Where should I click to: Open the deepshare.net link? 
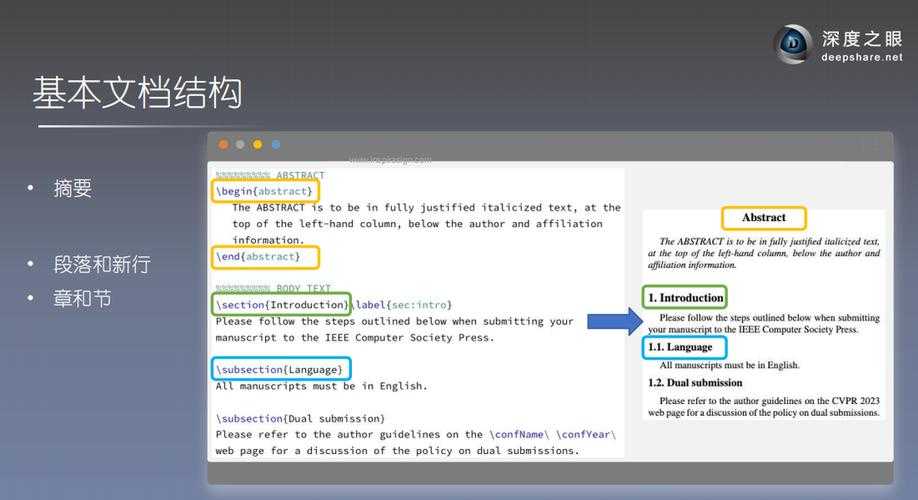(x=861, y=59)
